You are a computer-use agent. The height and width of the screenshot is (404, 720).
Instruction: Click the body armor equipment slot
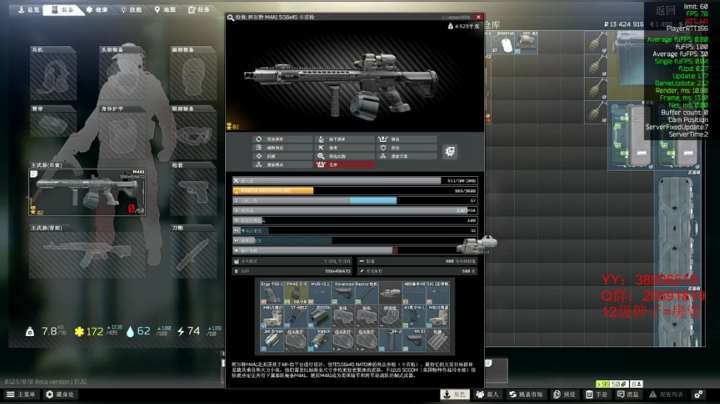coord(123,132)
